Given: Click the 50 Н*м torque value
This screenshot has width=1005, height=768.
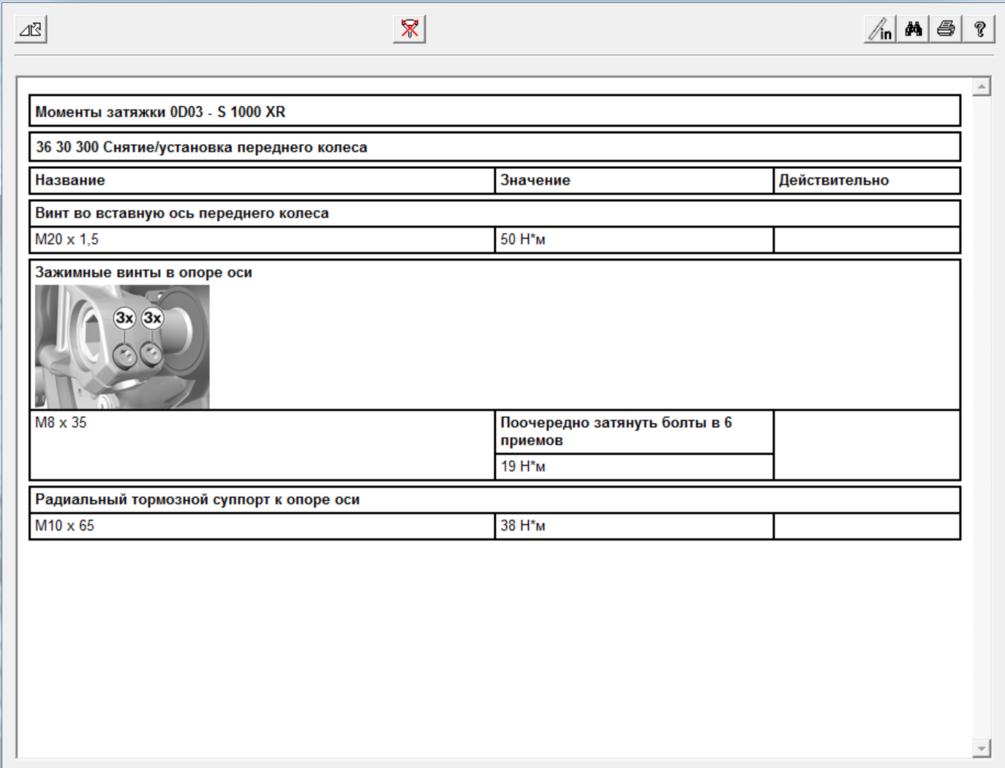Looking at the screenshot, I should click(x=523, y=240).
